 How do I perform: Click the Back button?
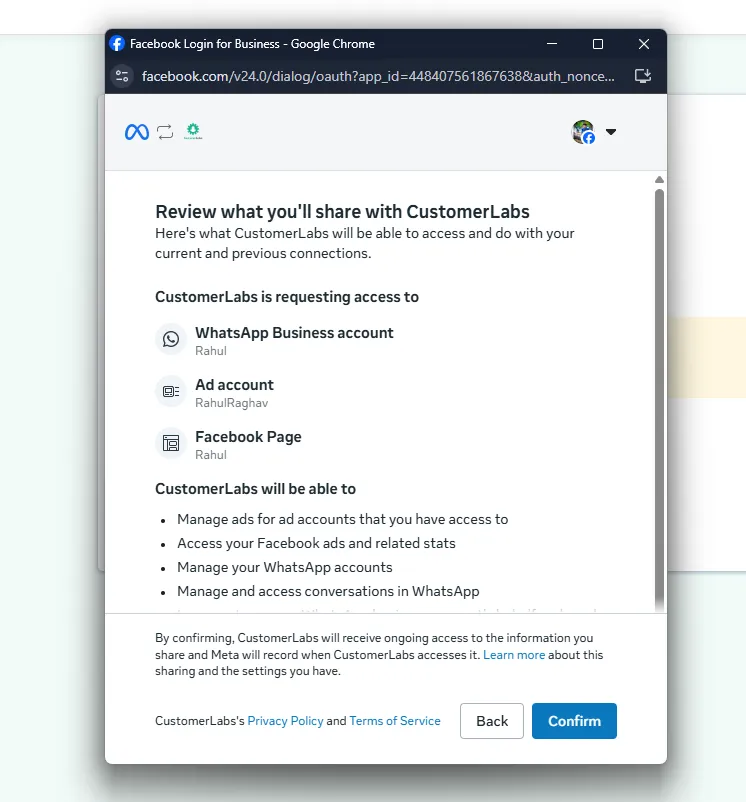coord(491,721)
